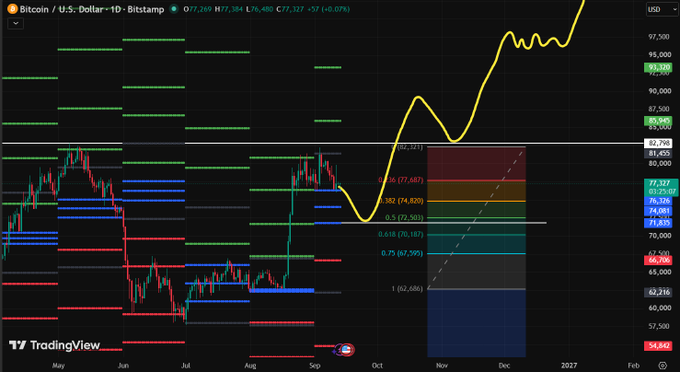
Task: Click the bar countdown timer 03:25:07
Action: [662, 191]
